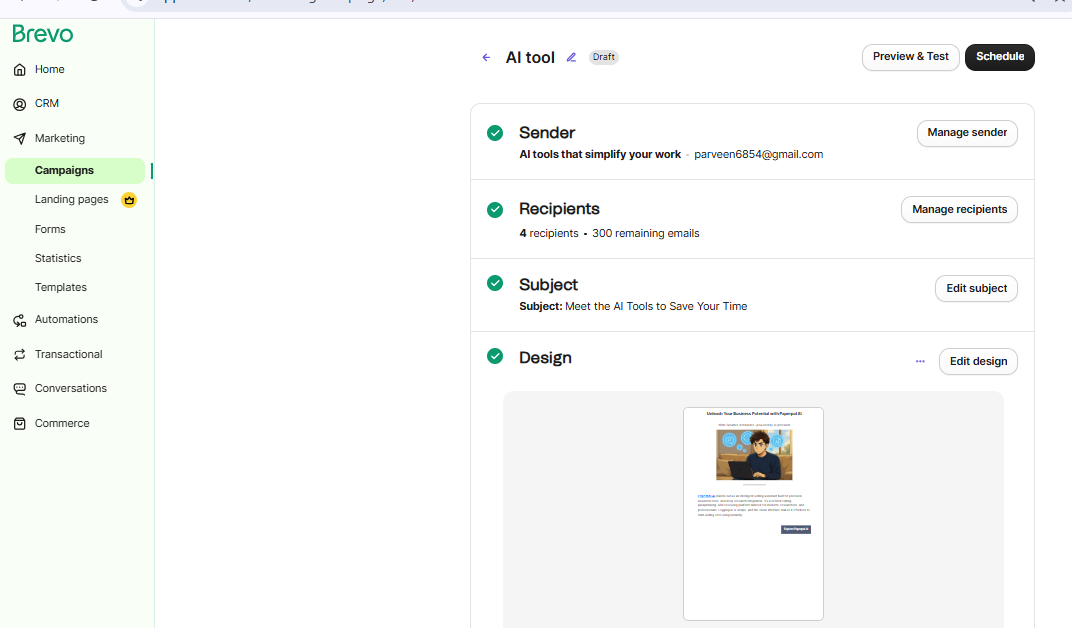Image resolution: width=1072 pixels, height=628 pixels.
Task: Click the pencil icon to rename campaign
Action: tap(571, 58)
